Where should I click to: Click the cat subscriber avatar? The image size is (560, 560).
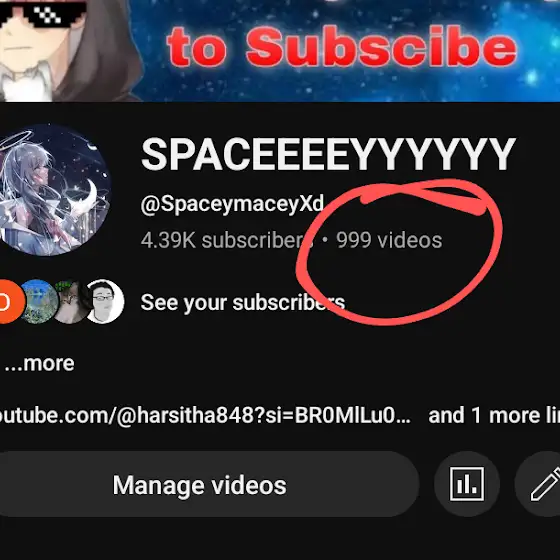[x=71, y=302]
